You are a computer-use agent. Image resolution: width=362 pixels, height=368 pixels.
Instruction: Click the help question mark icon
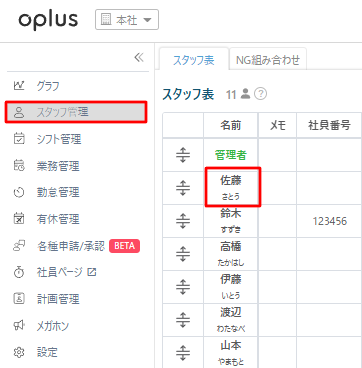point(261,94)
